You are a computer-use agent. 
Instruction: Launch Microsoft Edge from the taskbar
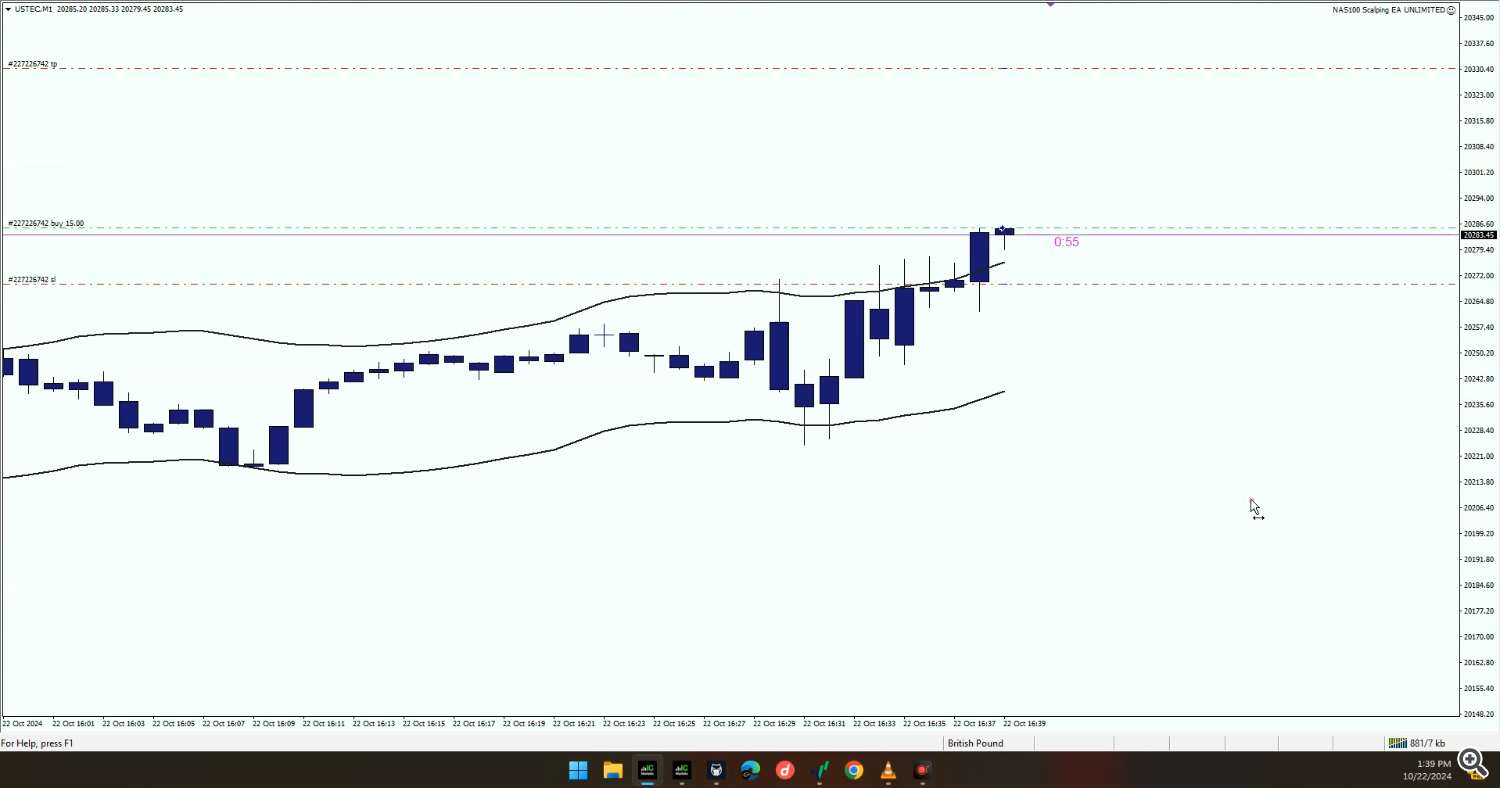(x=750, y=770)
